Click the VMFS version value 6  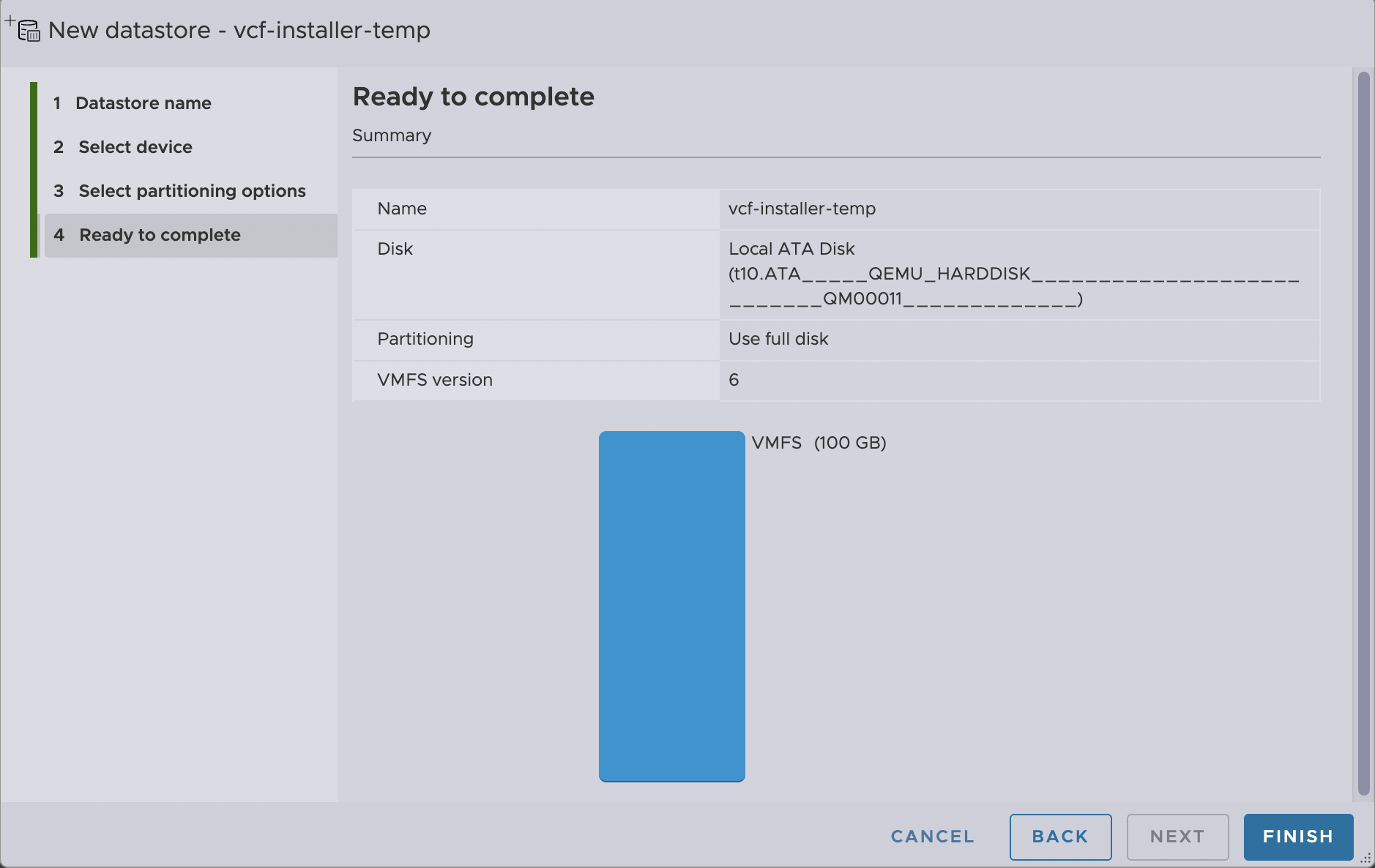click(734, 380)
